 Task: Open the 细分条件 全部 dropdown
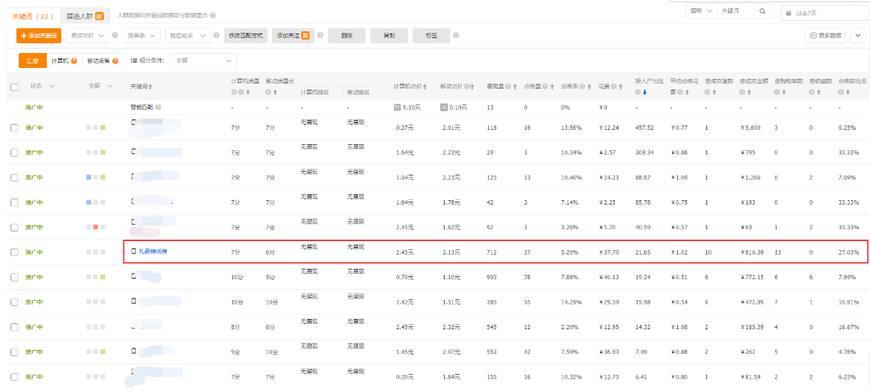pos(203,60)
